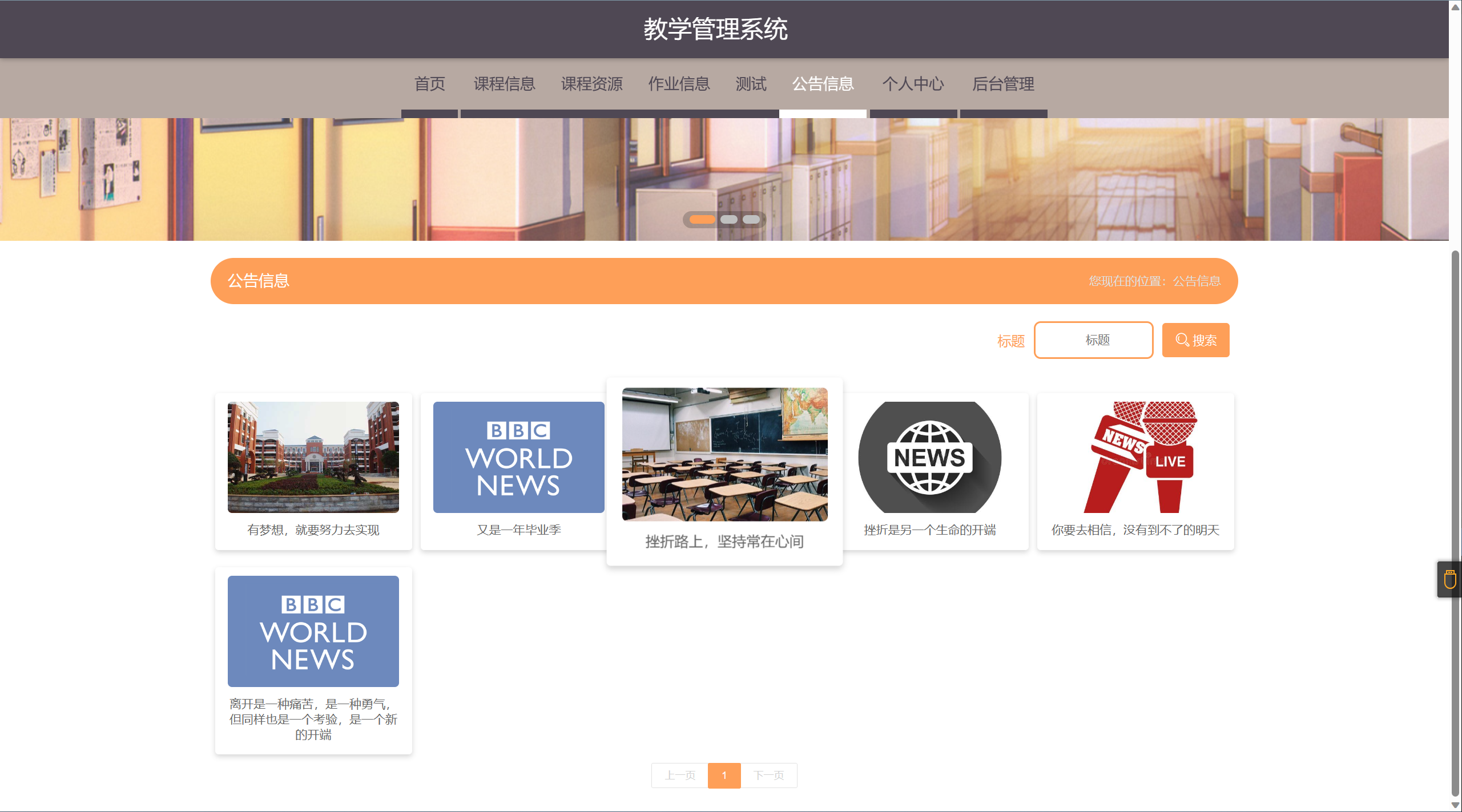Go to 课程资源 menu item
Image resolution: width=1462 pixels, height=812 pixels.
click(x=591, y=84)
